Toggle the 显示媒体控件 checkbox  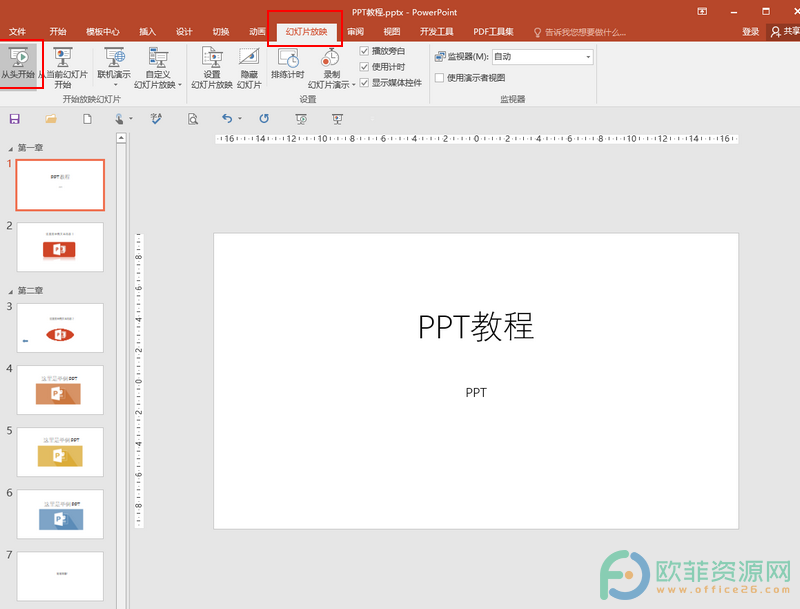point(364,82)
